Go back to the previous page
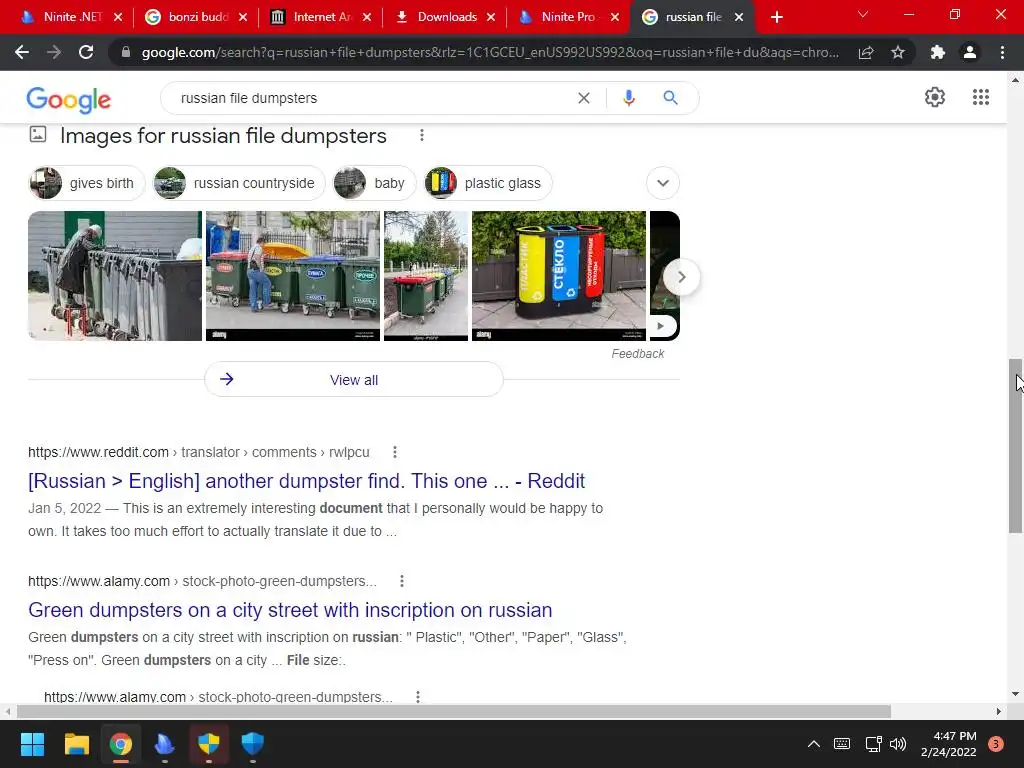 pos(22,52)
